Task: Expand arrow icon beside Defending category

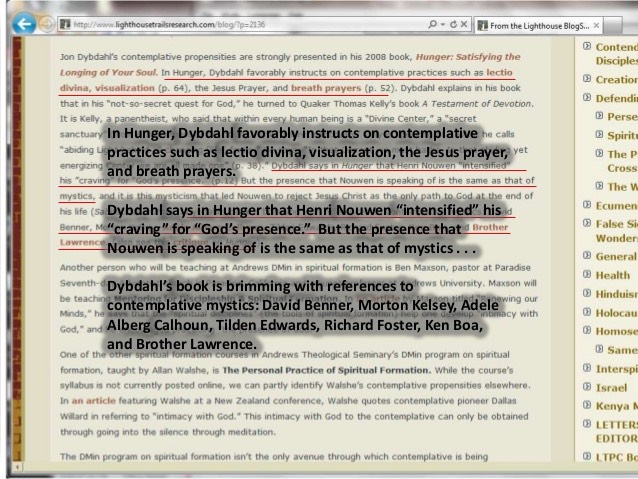Action: point(587,97)
